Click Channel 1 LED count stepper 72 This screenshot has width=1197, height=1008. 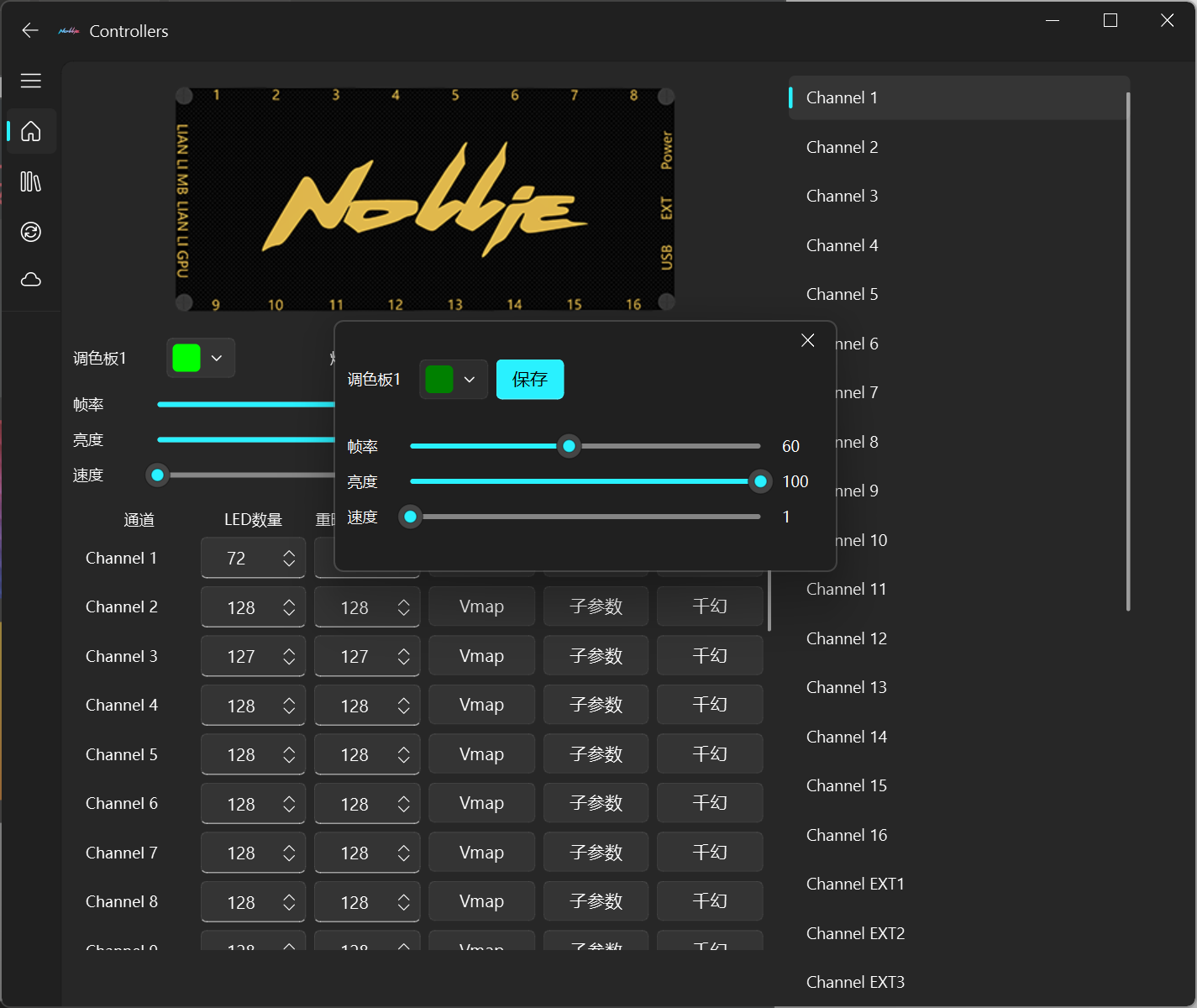[x=253, y=559]
